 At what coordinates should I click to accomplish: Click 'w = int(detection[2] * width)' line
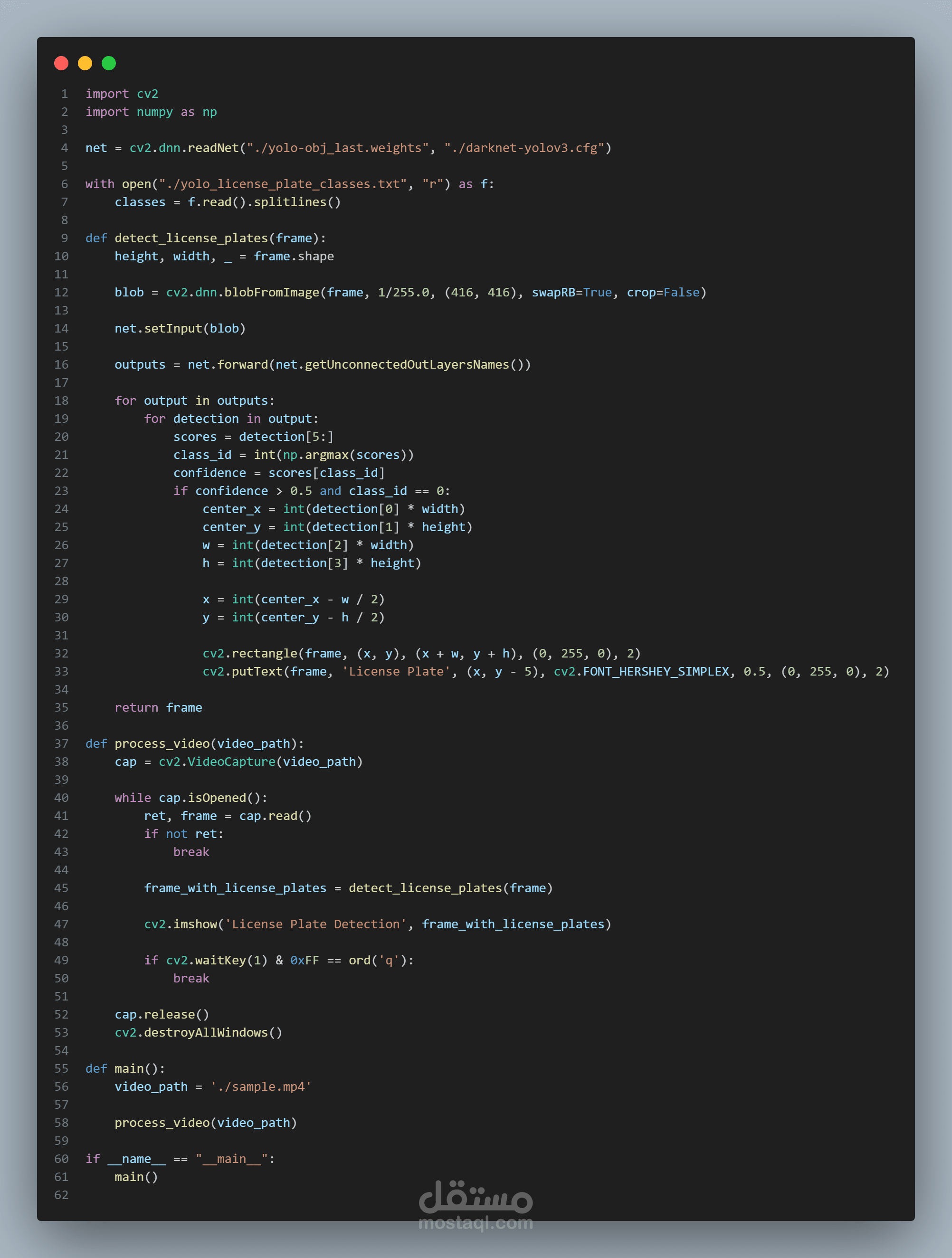(x=308, y=545)
